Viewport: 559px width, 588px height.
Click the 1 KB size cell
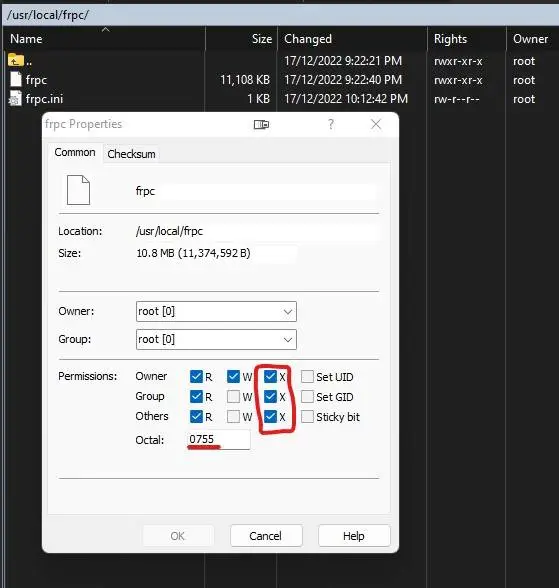[258, 99]
